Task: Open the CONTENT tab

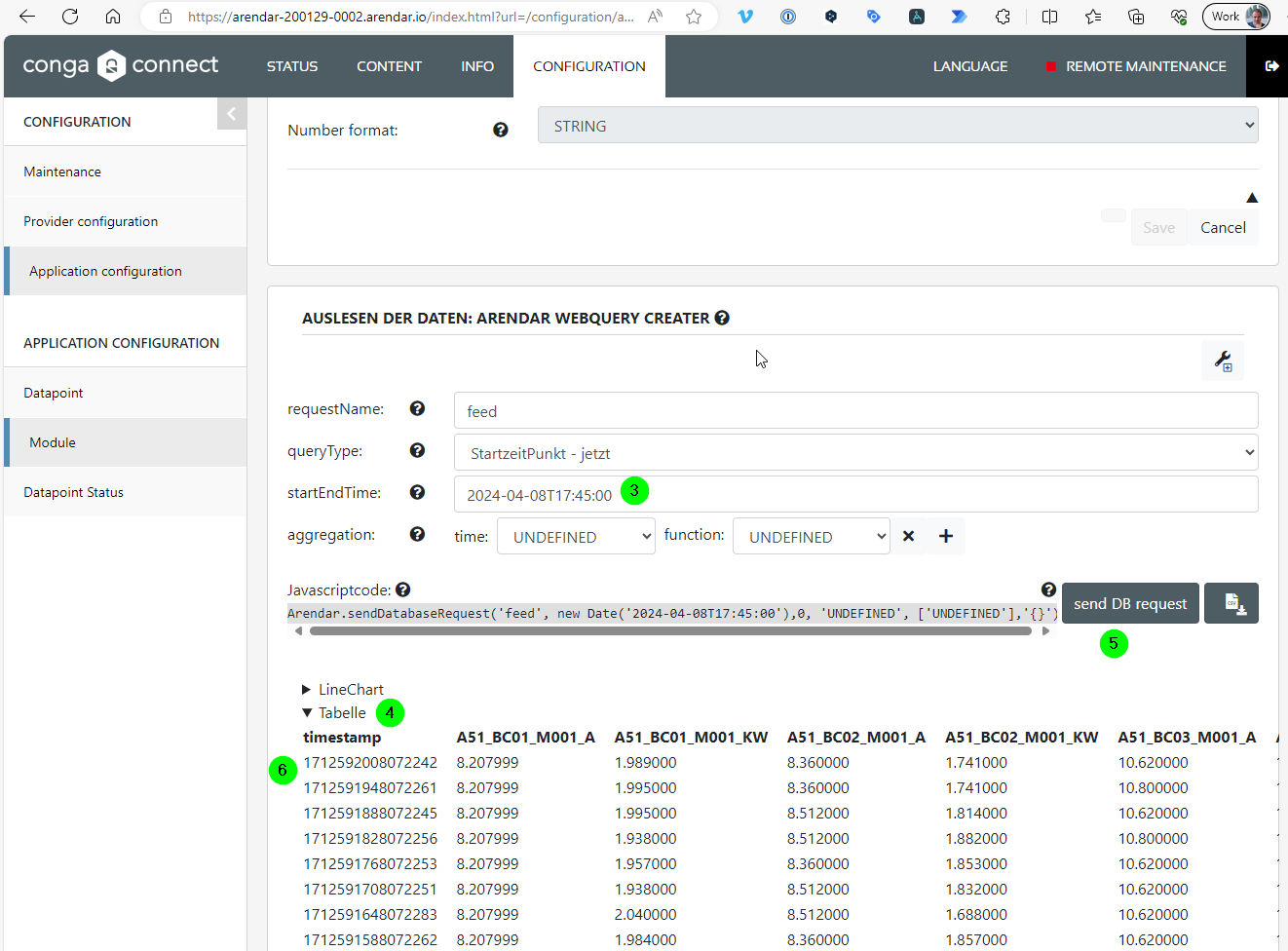Action: [x=389, y=66]
